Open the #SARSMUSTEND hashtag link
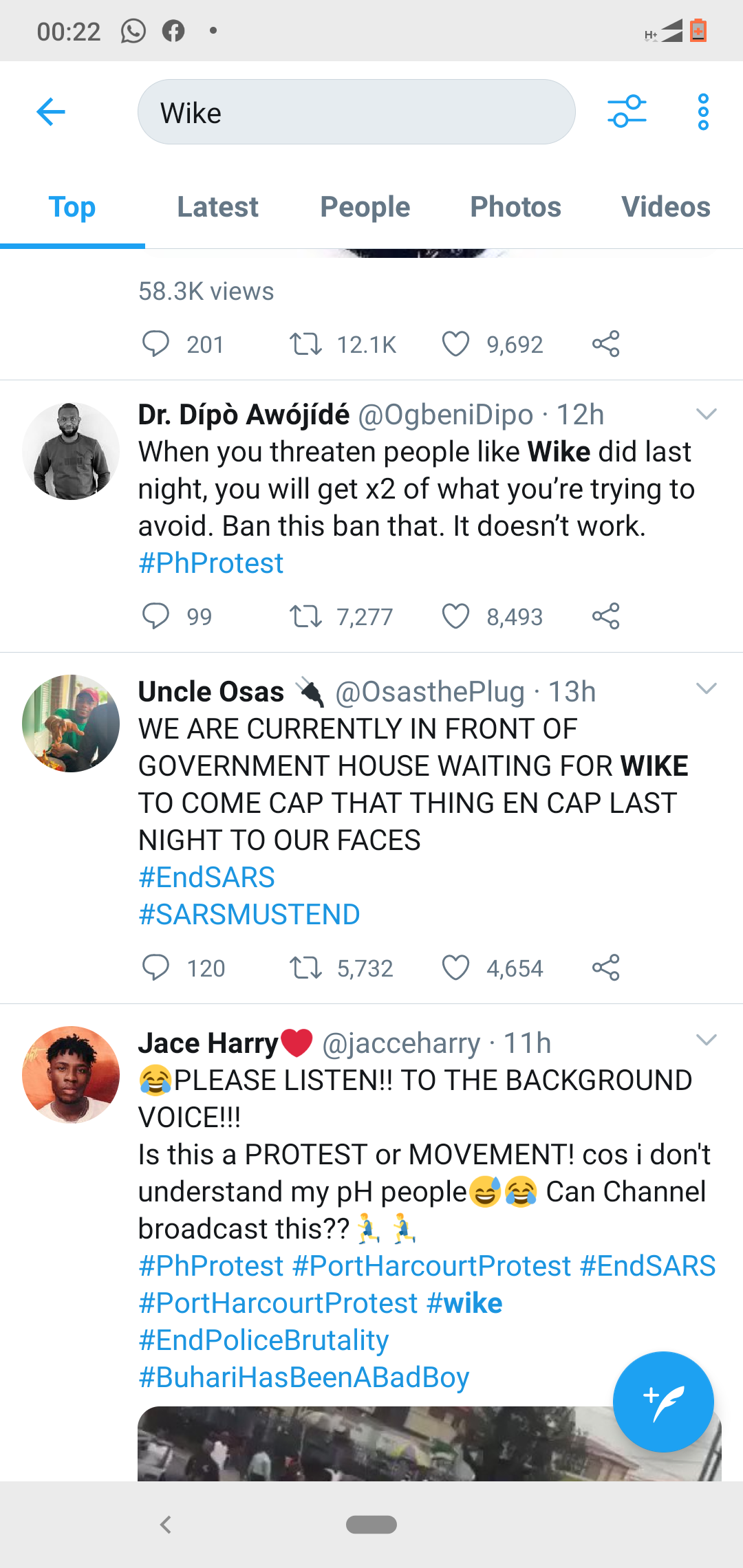This screenshot has width=743, height=1568. click(249, 915)
